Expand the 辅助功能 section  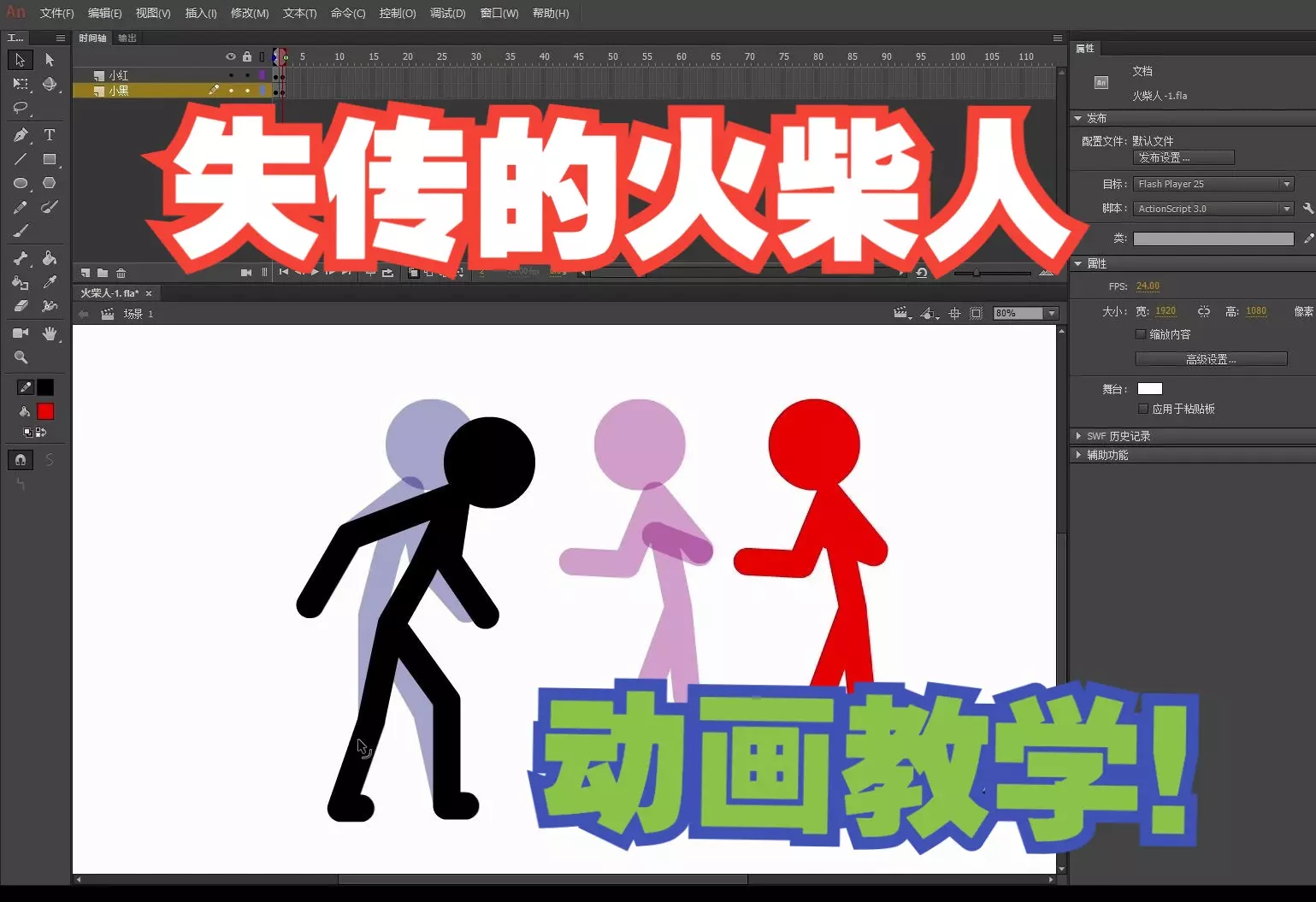coord(1078,455)
